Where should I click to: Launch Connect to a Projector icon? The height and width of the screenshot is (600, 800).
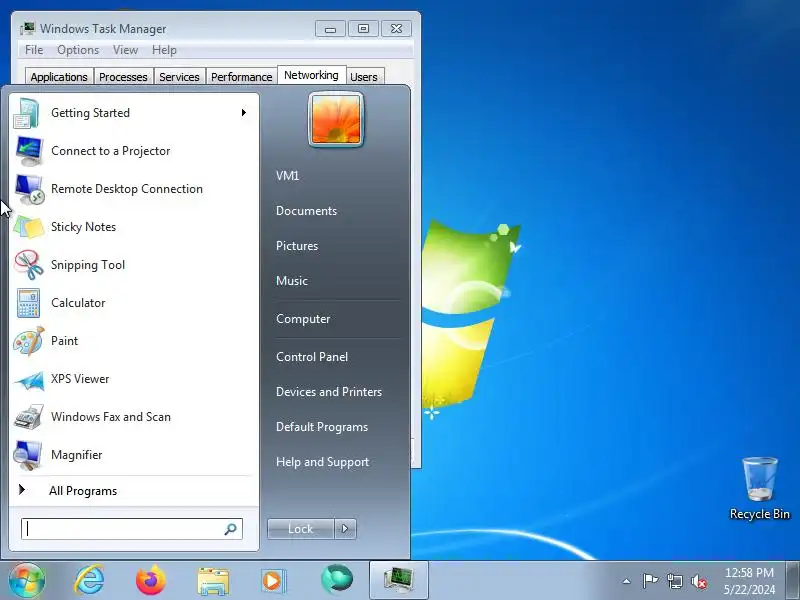point(29,151)
